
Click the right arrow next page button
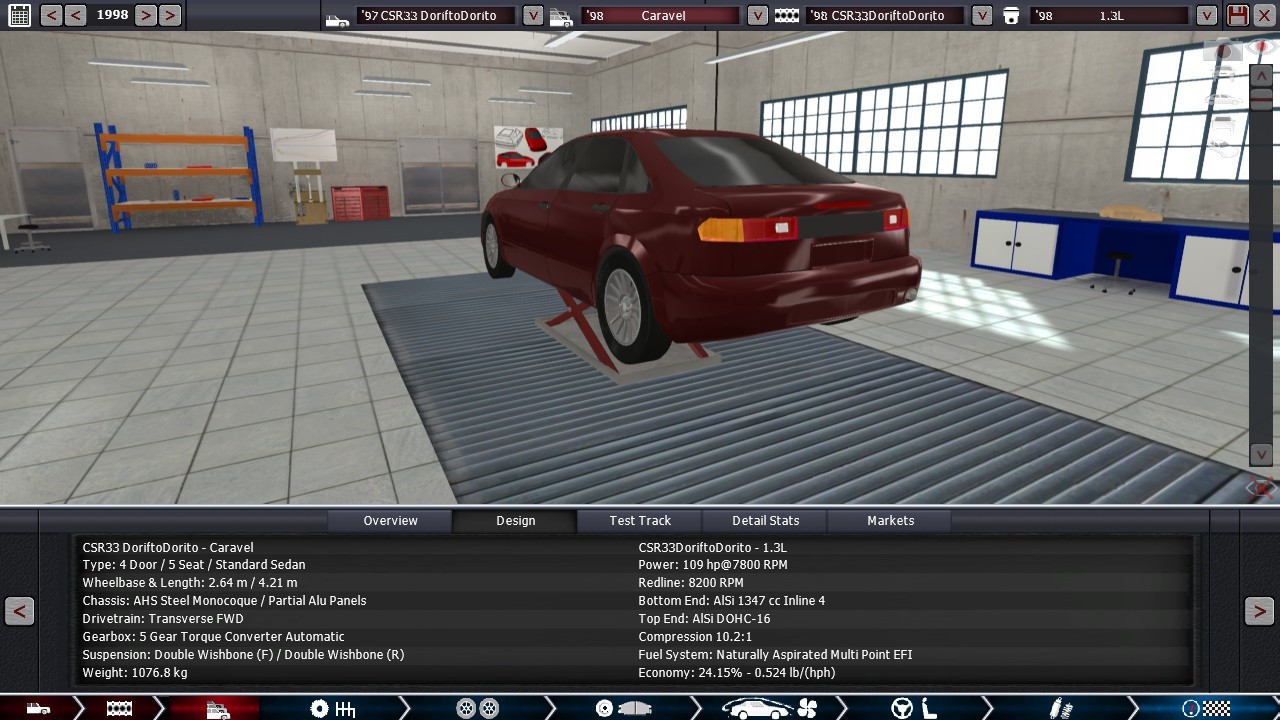[x=1259, y=611]
